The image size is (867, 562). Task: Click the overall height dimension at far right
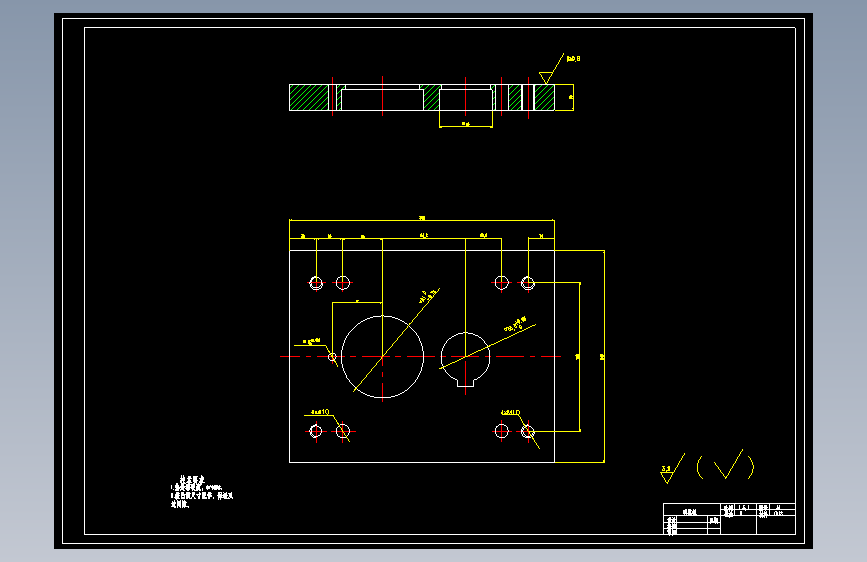coord(602,357)
